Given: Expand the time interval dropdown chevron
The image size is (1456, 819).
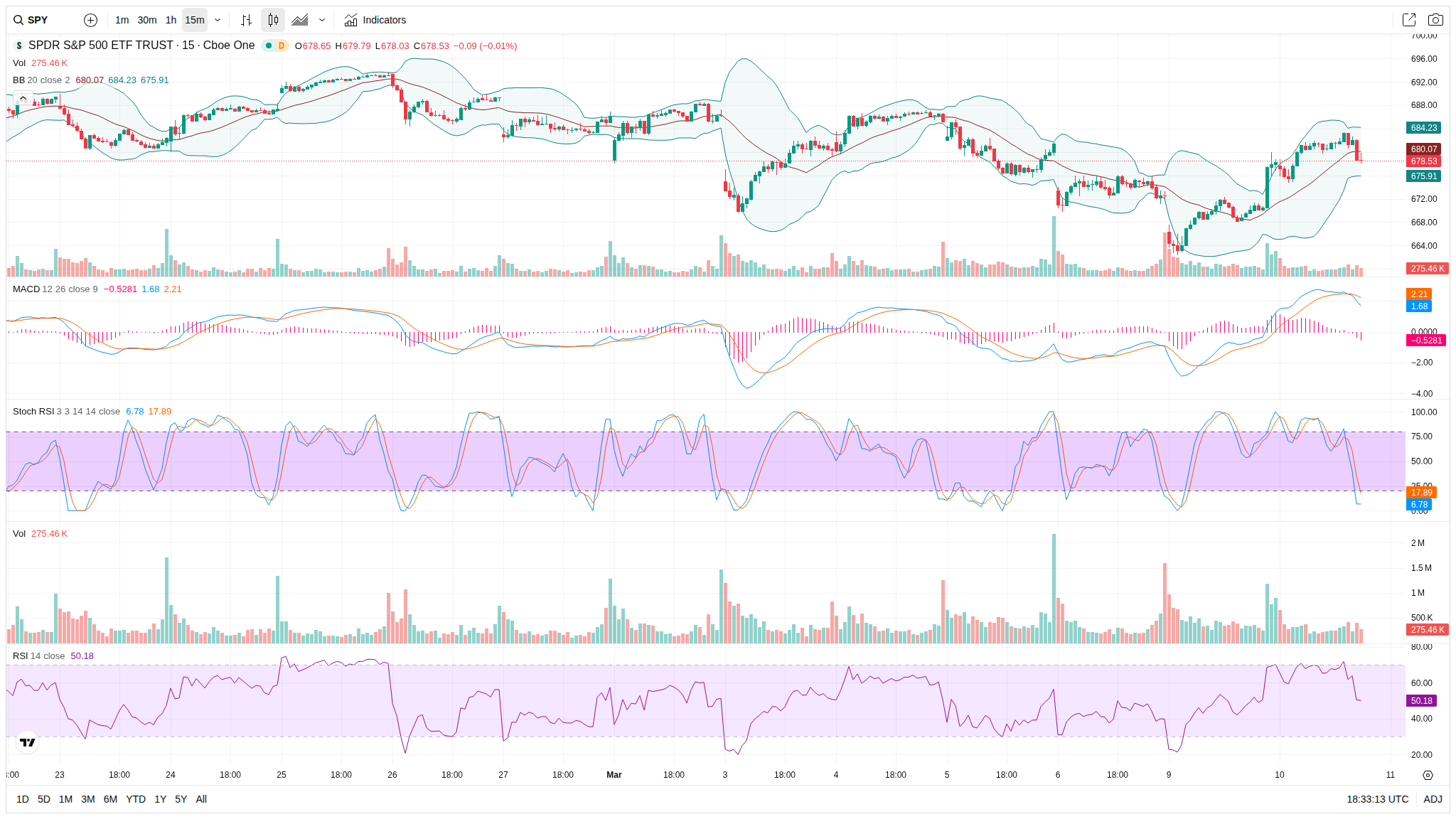Looking at the screenshot, I should click(x=218, y=20).
